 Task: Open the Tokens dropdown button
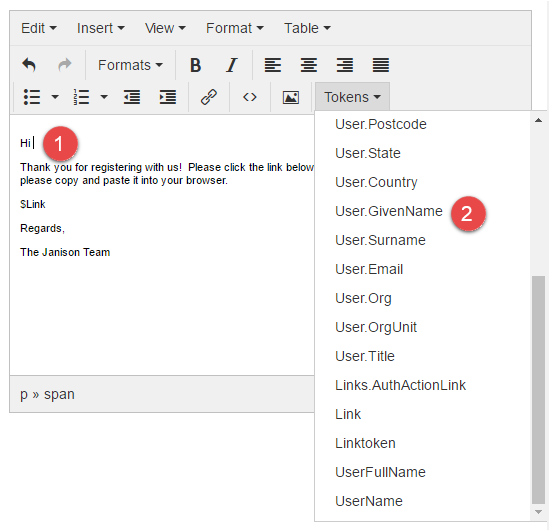[x=352, y=97]
